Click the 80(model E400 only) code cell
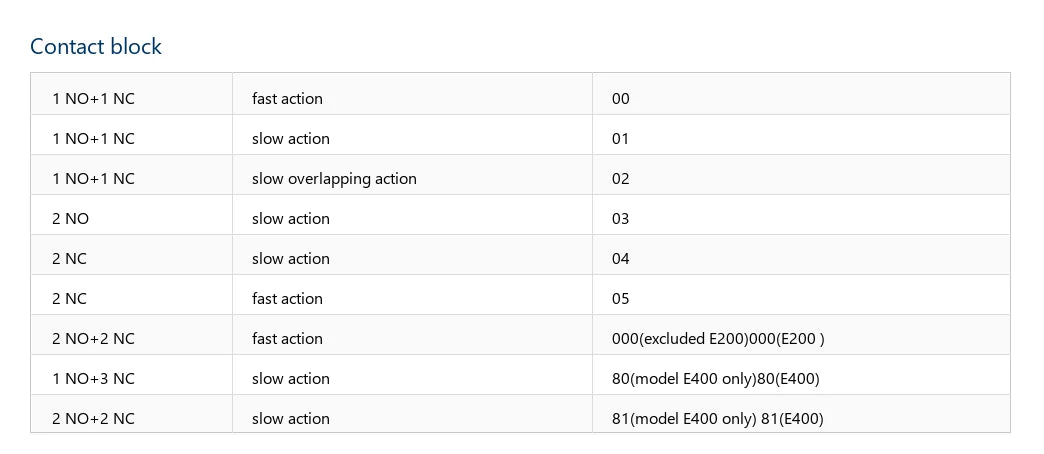1044x454 pixels. pos(801,375)
